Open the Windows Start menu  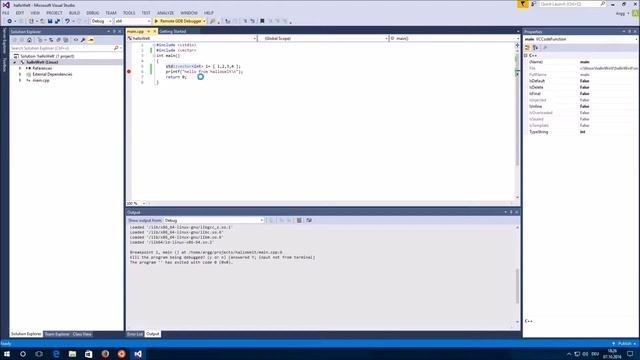pyautogui.click(x=7, y=354)
